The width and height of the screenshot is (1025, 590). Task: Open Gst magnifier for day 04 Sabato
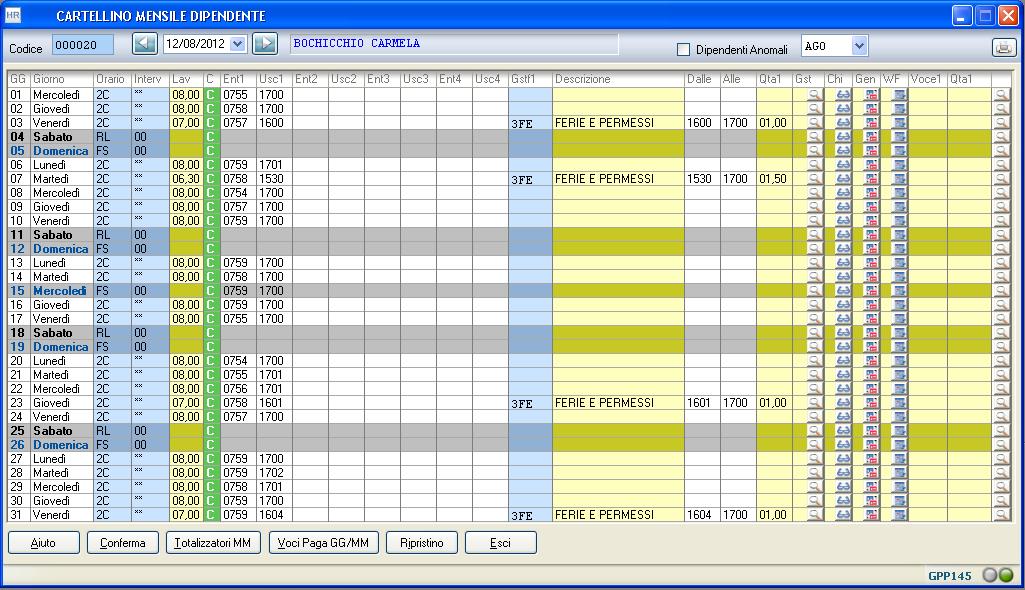pyautogui.click(x=815, y=137)
